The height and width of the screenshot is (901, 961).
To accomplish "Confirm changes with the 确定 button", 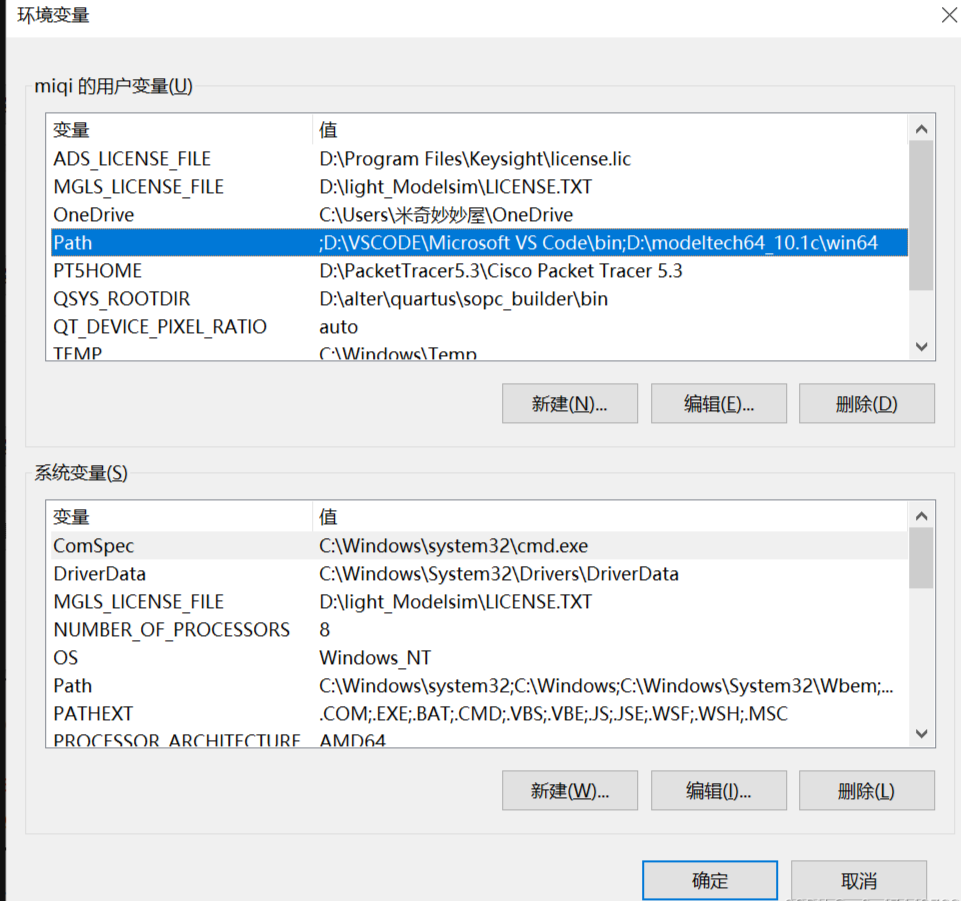I will 709,881.
